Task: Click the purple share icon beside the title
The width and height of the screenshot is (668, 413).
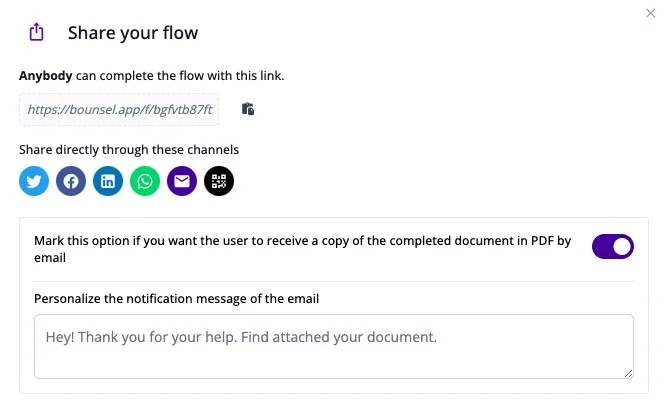Action: pyautogui.click(x=37, y=32)
